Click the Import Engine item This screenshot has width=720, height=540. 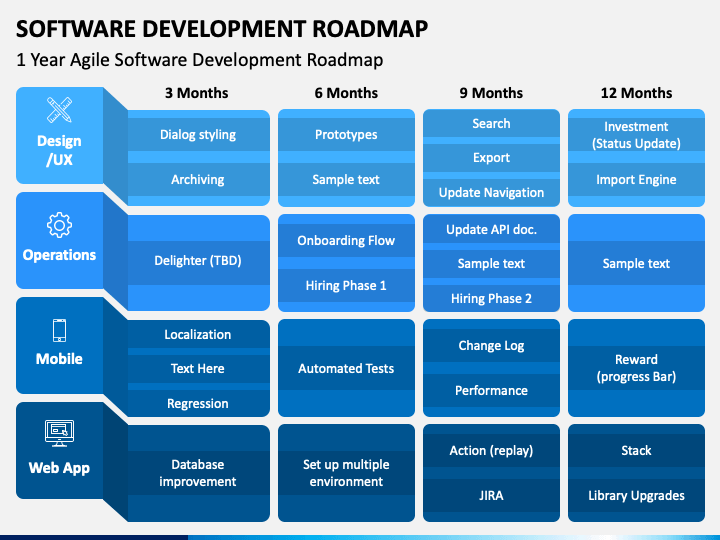pyautogui.click(x=636, y=180)
